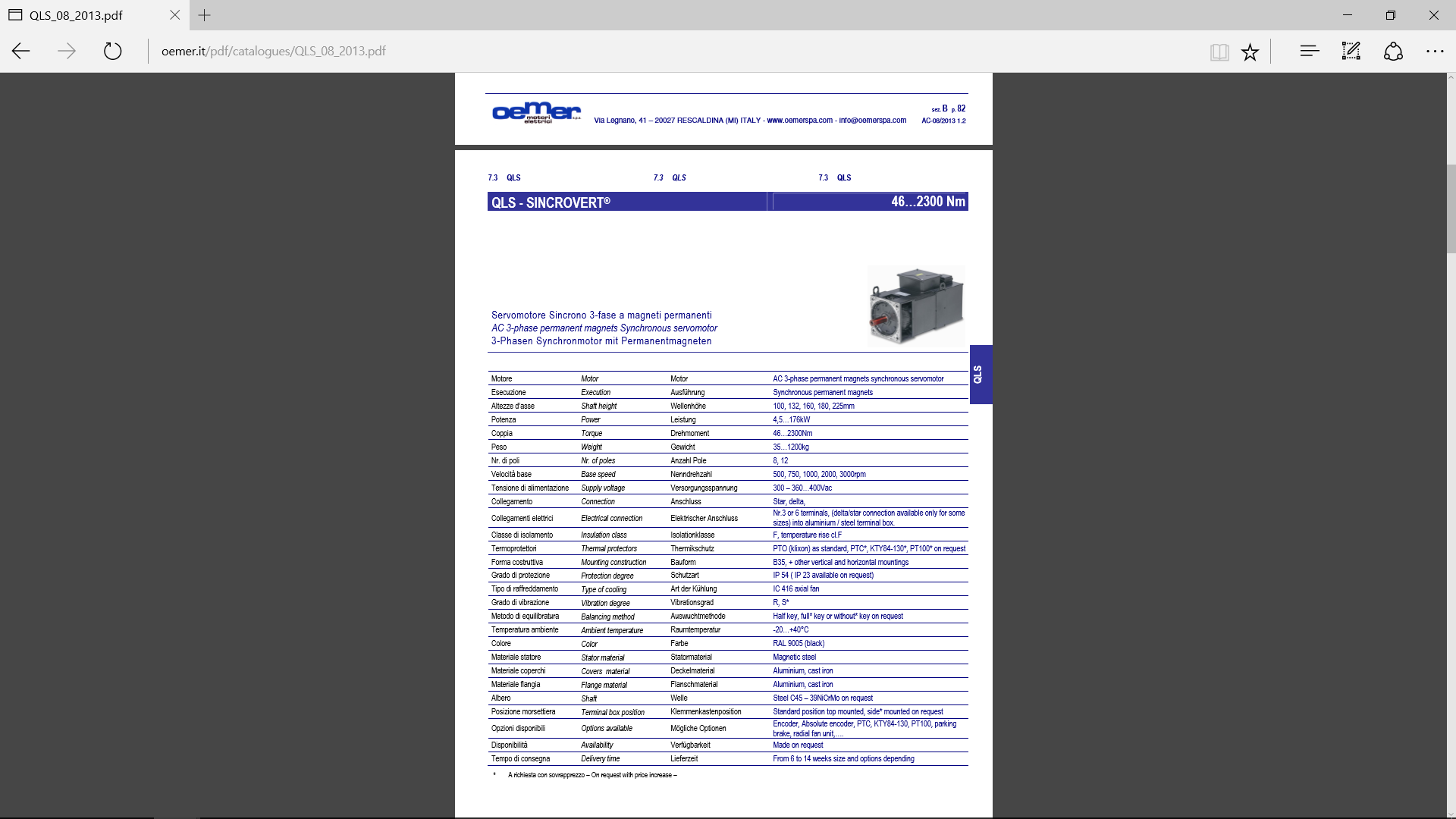Add this page to favorites star
Viewport: 1456px width, 819px height.
coord(1250,52)
